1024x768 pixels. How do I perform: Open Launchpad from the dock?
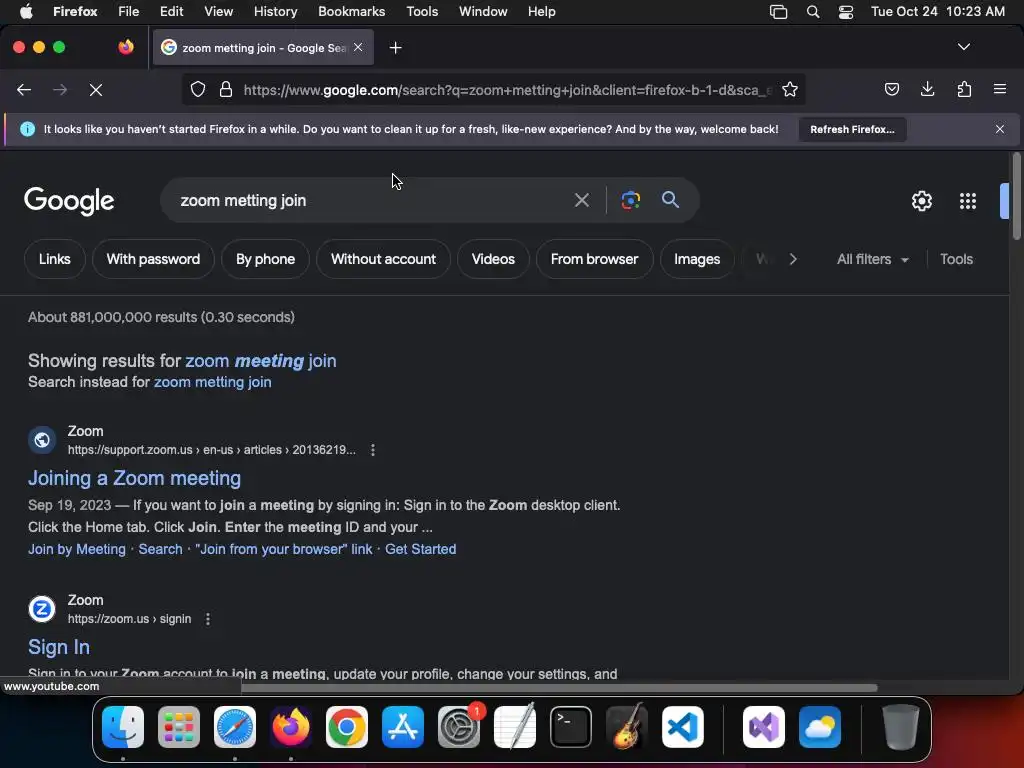coord(179,727)
